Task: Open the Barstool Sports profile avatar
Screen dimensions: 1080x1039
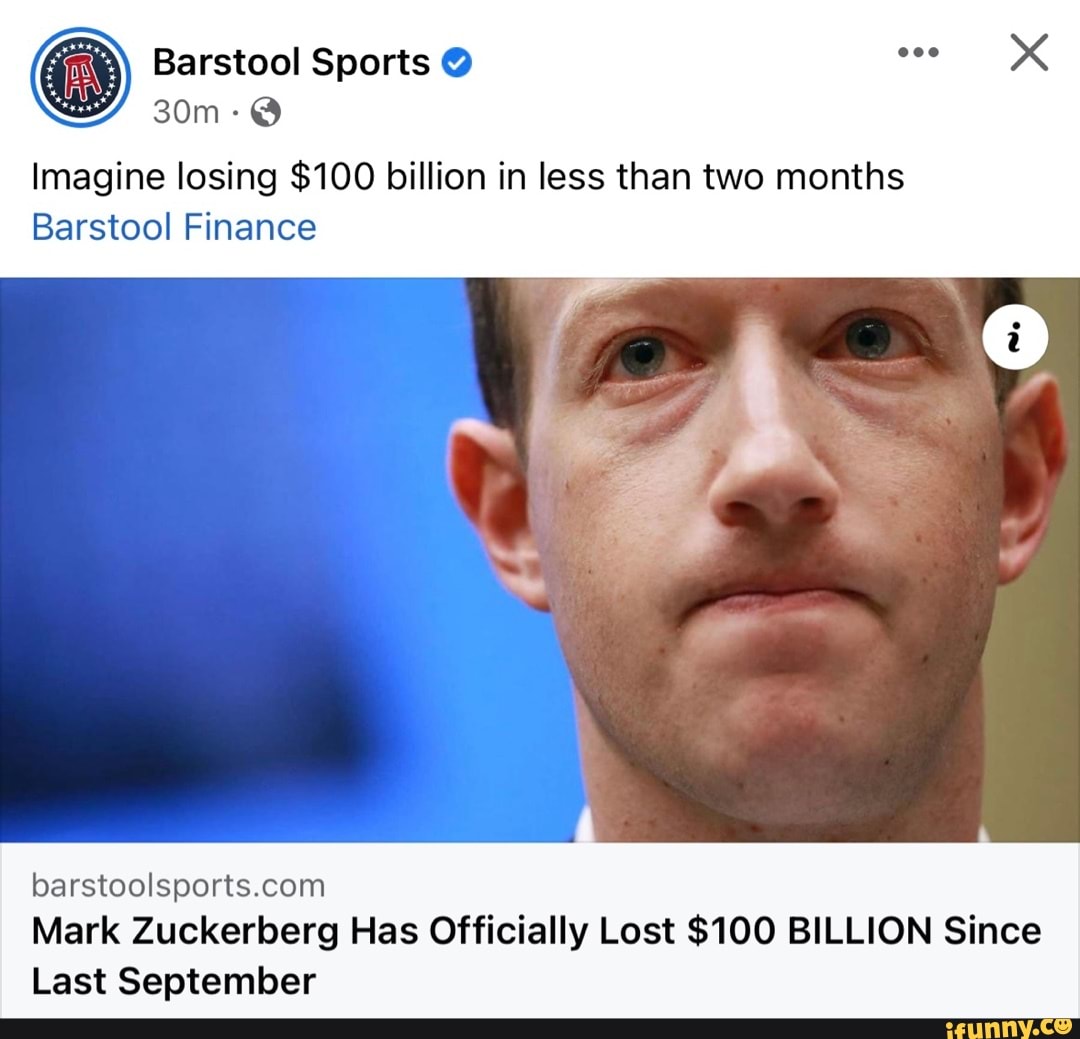Action: [x=81, y=77]
